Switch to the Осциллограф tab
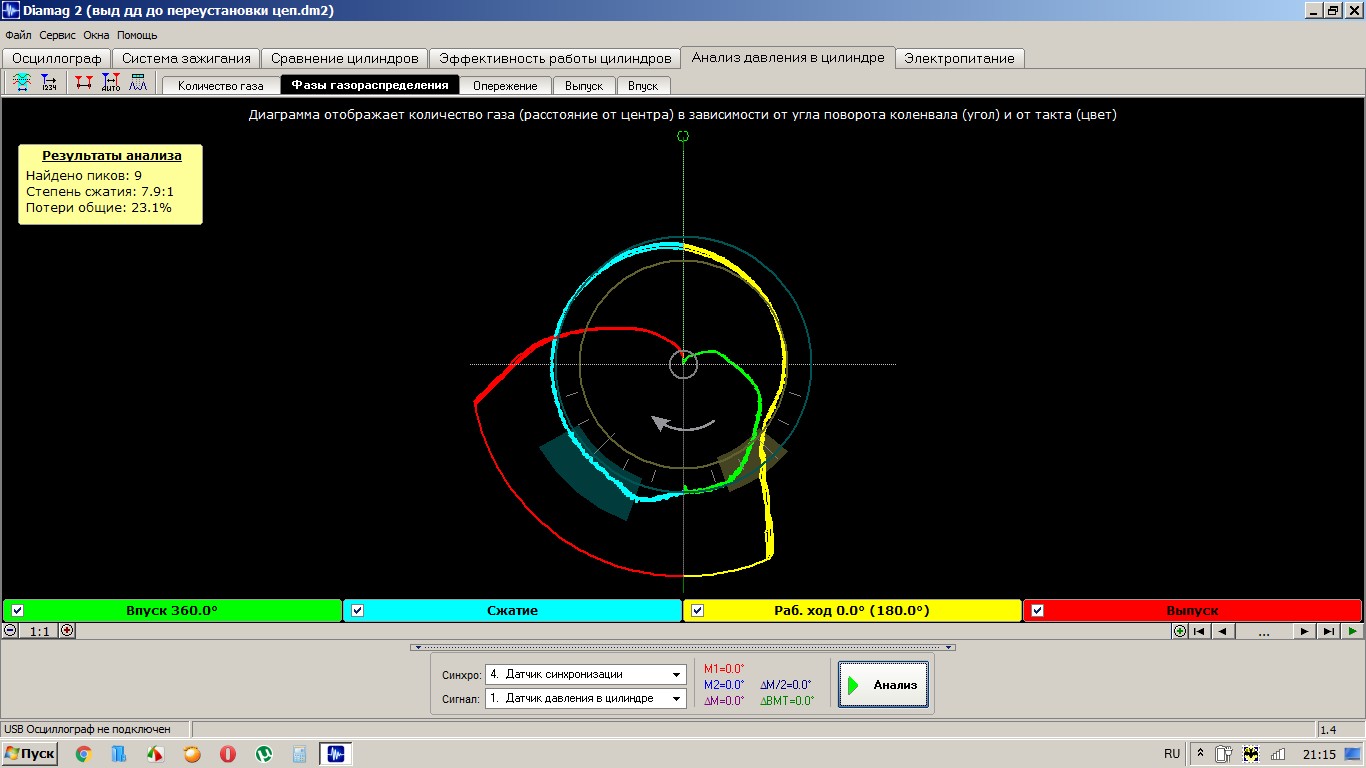The image size is (1366, 768). click(x=57, y=58)
